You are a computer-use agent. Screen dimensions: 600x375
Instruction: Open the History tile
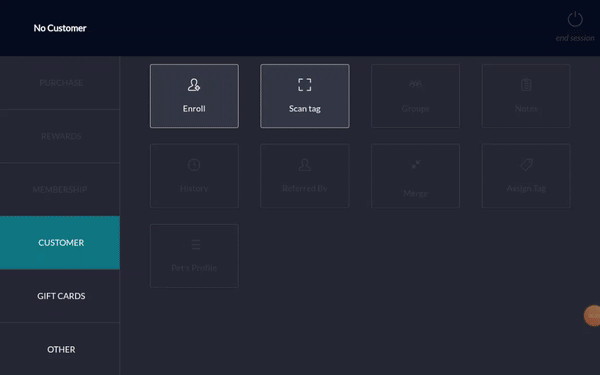194,176
